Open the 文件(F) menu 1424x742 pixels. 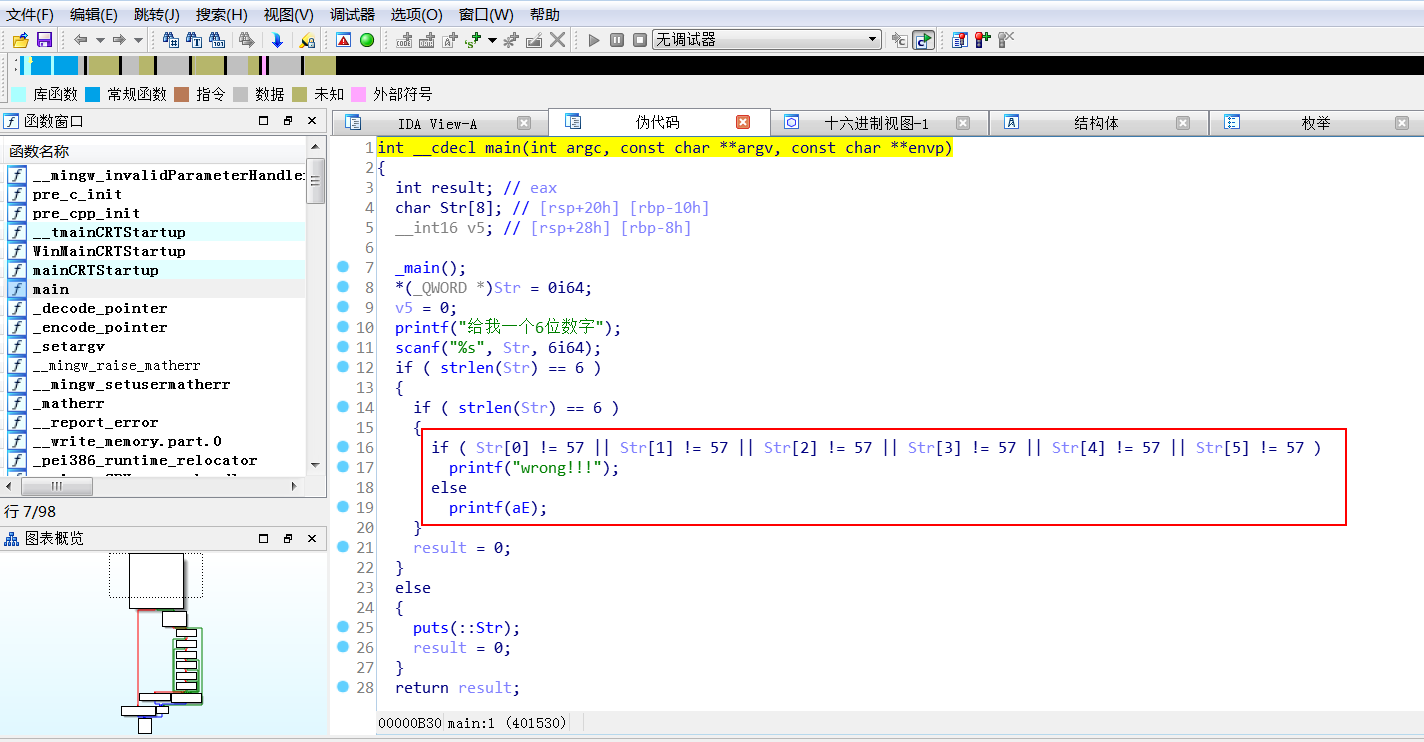point(30,14)
